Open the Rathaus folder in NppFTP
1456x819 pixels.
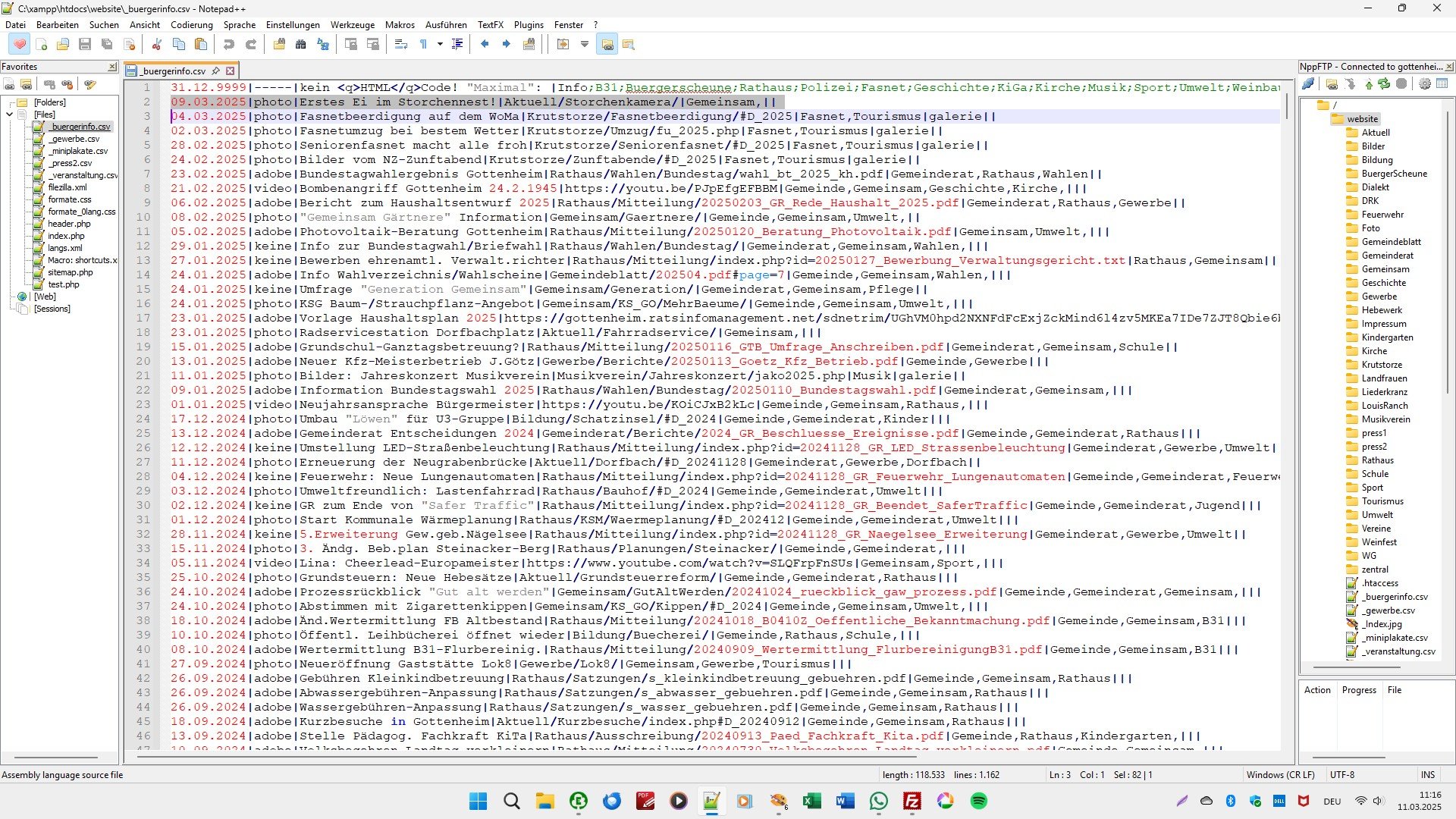1377,460
